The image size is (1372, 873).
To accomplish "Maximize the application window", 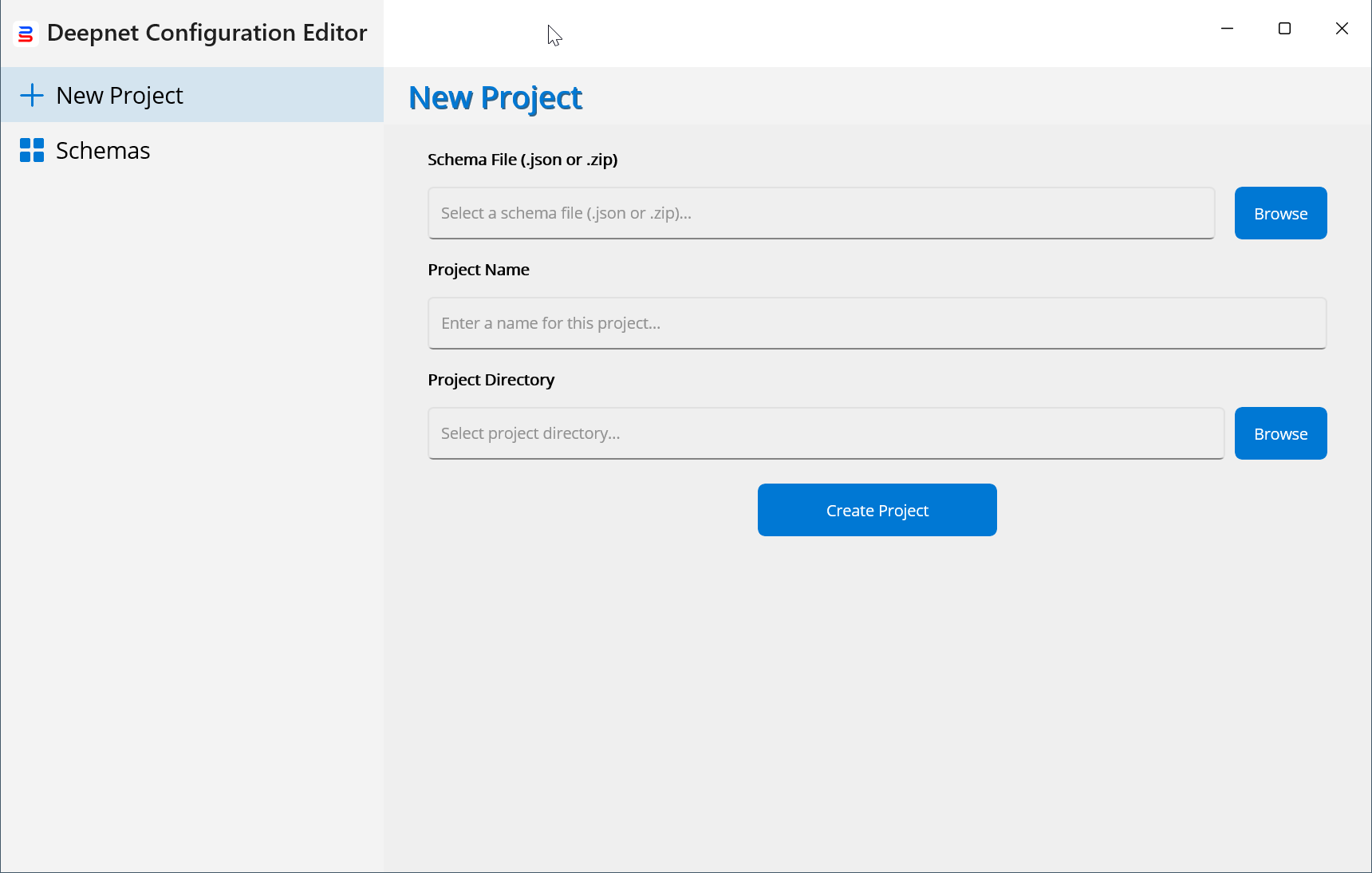I will click(x=1284, y=29).
